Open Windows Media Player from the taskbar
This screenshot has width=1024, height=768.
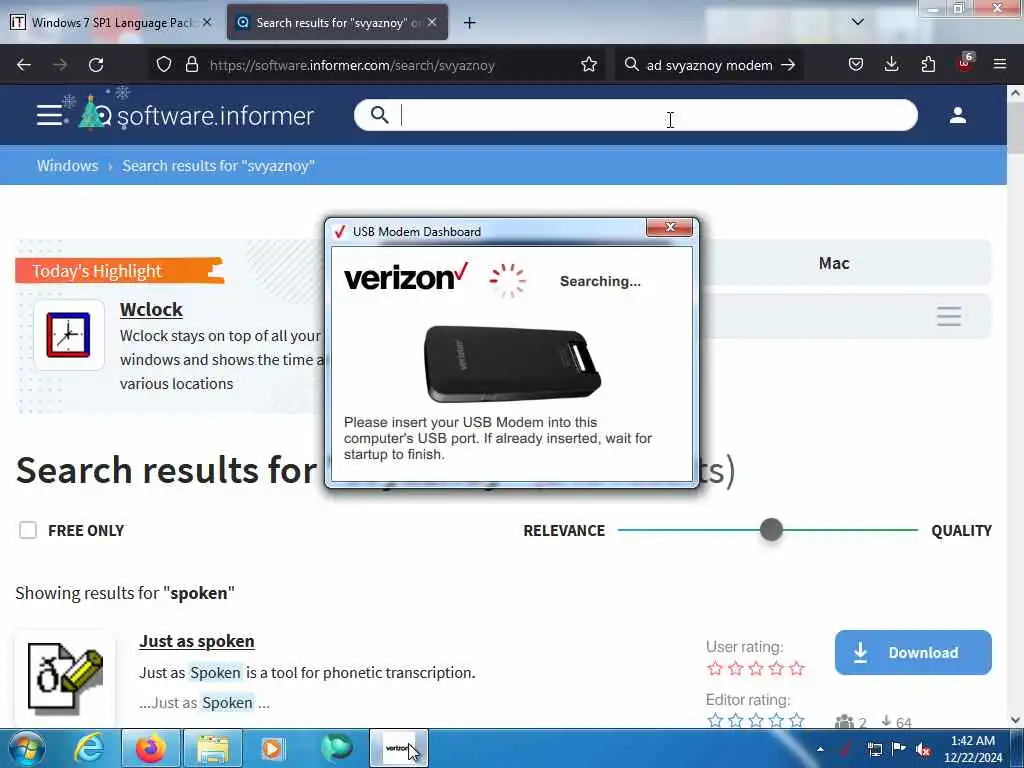[x=274, y=748]
